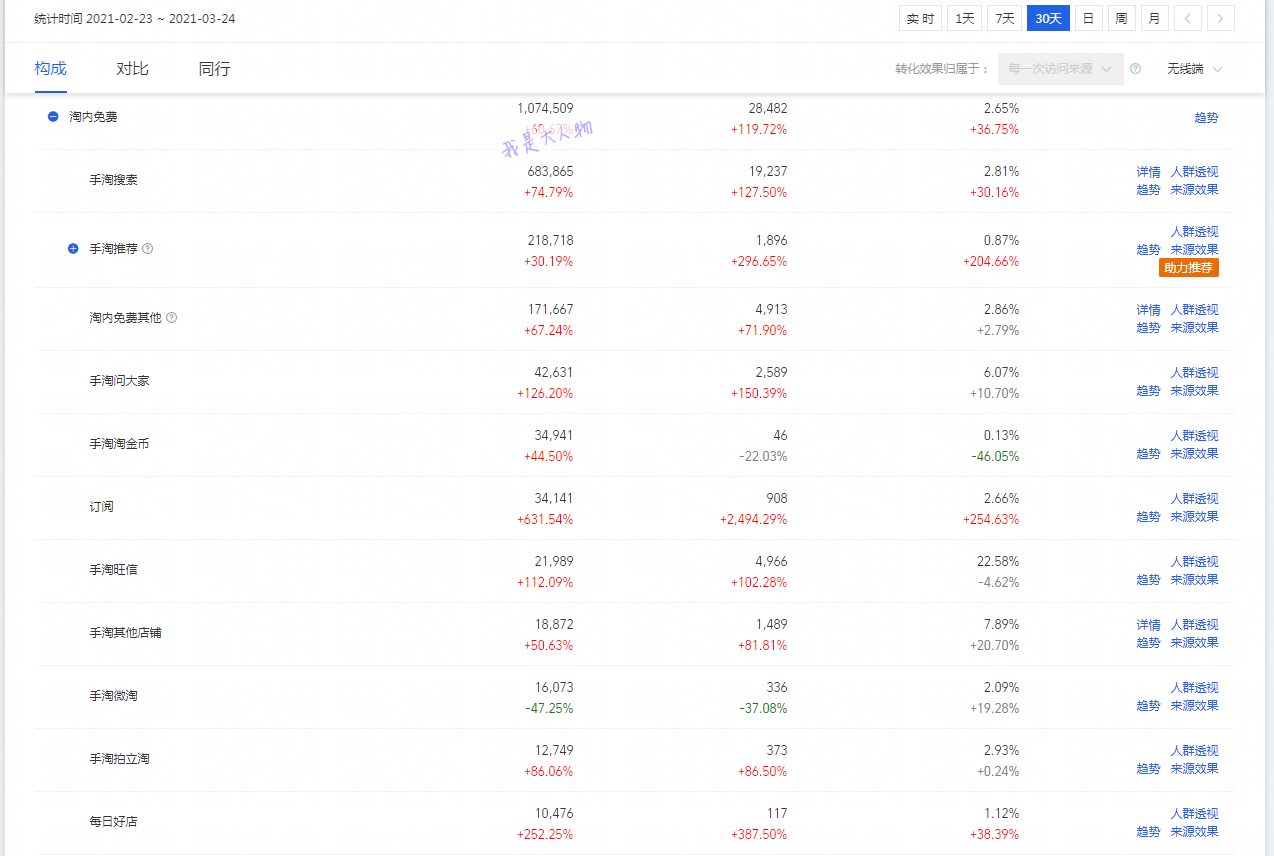Open 人群透视 for 手淘搜索

pos(1195,172)
